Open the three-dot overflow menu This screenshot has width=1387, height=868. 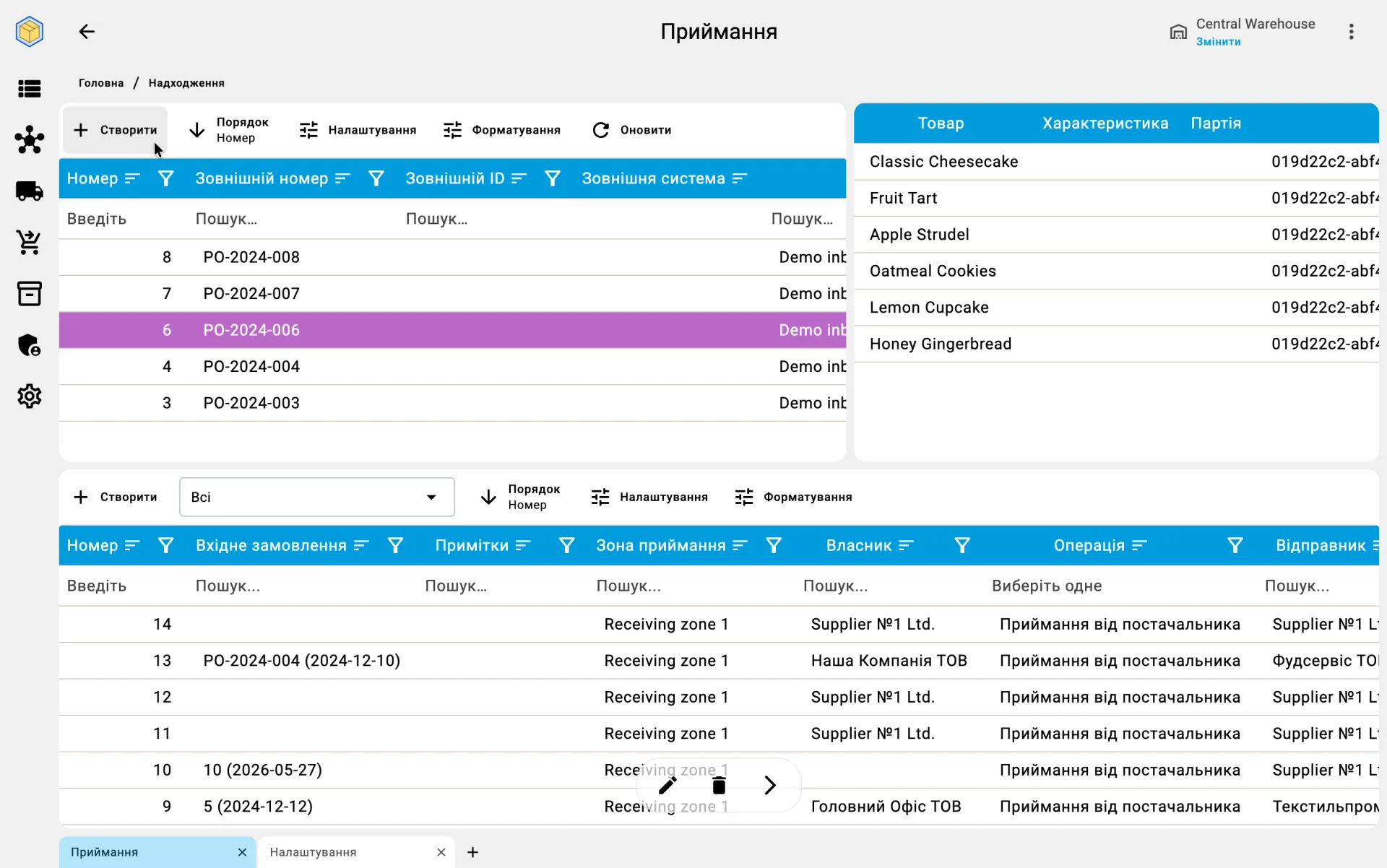(1351, 32)
